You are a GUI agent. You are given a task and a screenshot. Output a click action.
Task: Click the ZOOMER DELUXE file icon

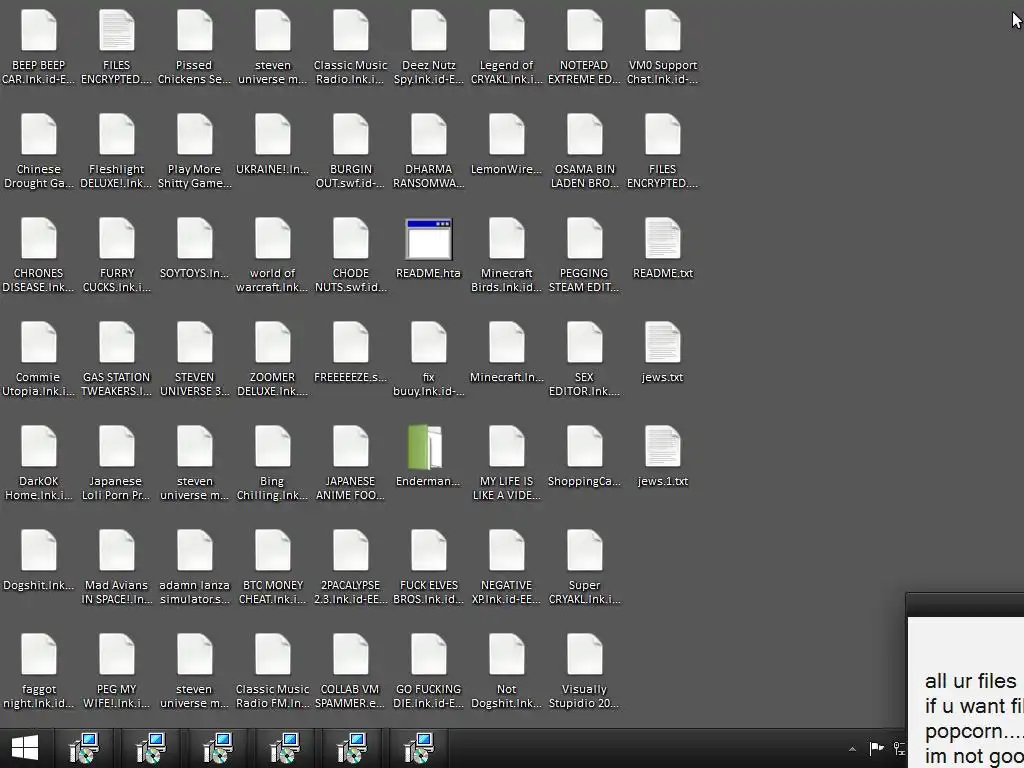(273, 342)
